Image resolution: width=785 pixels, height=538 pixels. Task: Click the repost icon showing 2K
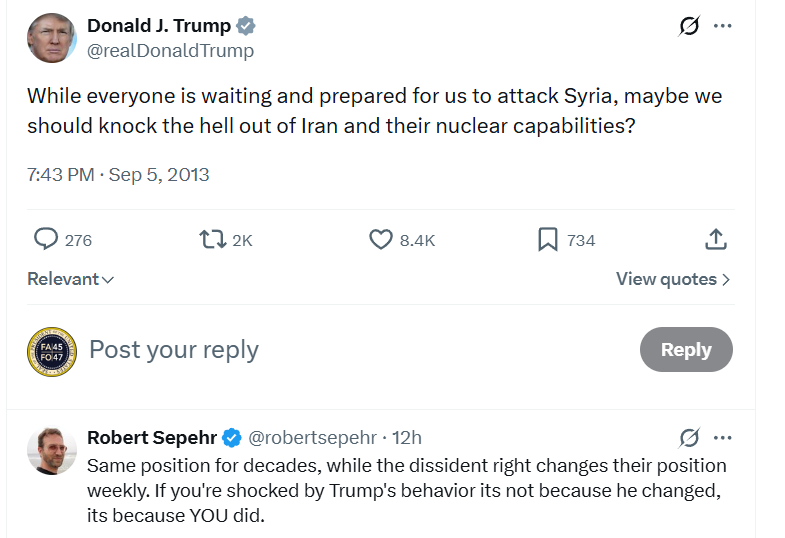coord(211,239)
